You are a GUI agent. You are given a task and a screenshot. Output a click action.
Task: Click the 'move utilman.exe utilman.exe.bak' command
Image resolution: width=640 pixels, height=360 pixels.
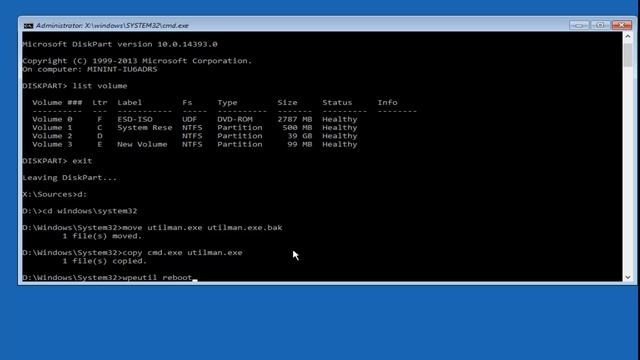point(202,228)
